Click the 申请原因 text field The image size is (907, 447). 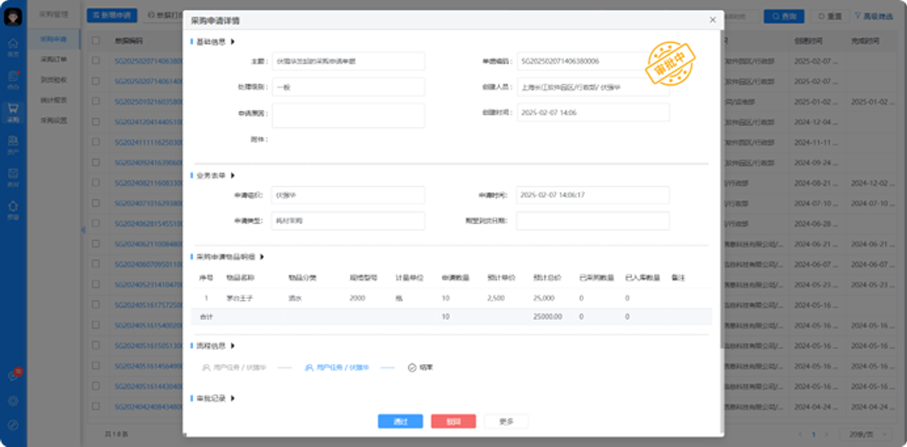[348, 115]
